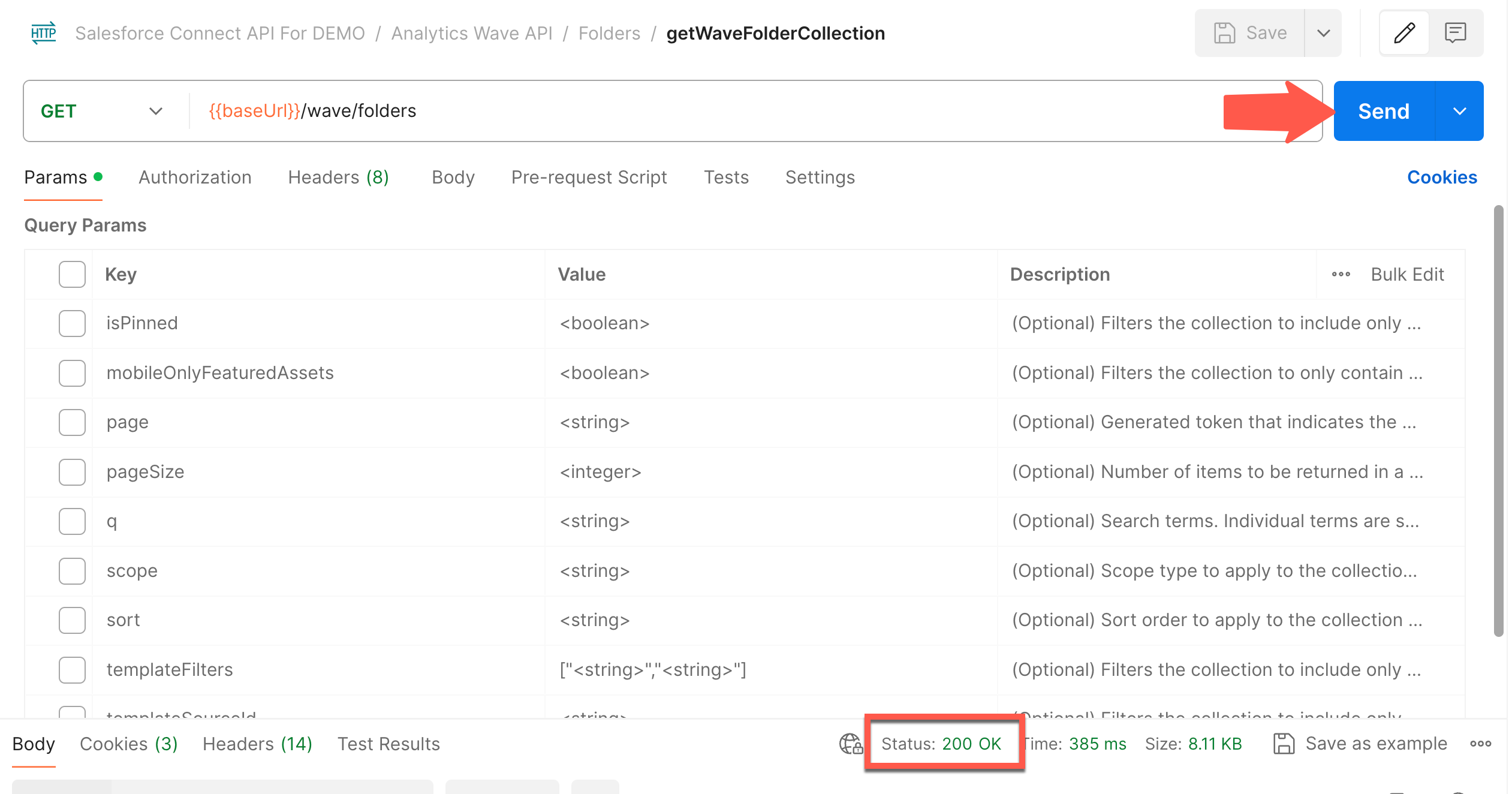Click the q parameter description text
This screenshot has width=1512, height=794.
(1215, 521)
